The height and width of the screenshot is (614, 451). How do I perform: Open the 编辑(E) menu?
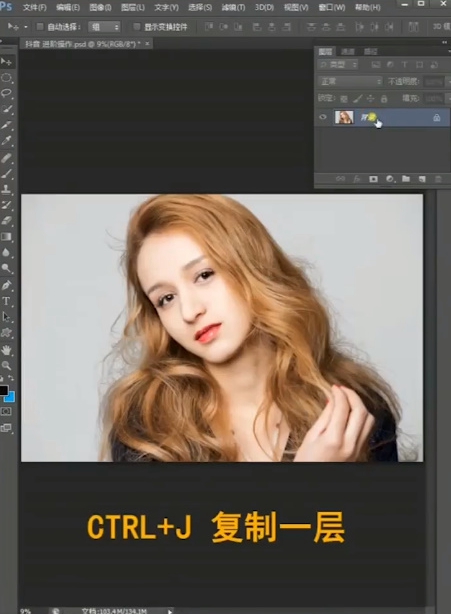click(68, 7)
